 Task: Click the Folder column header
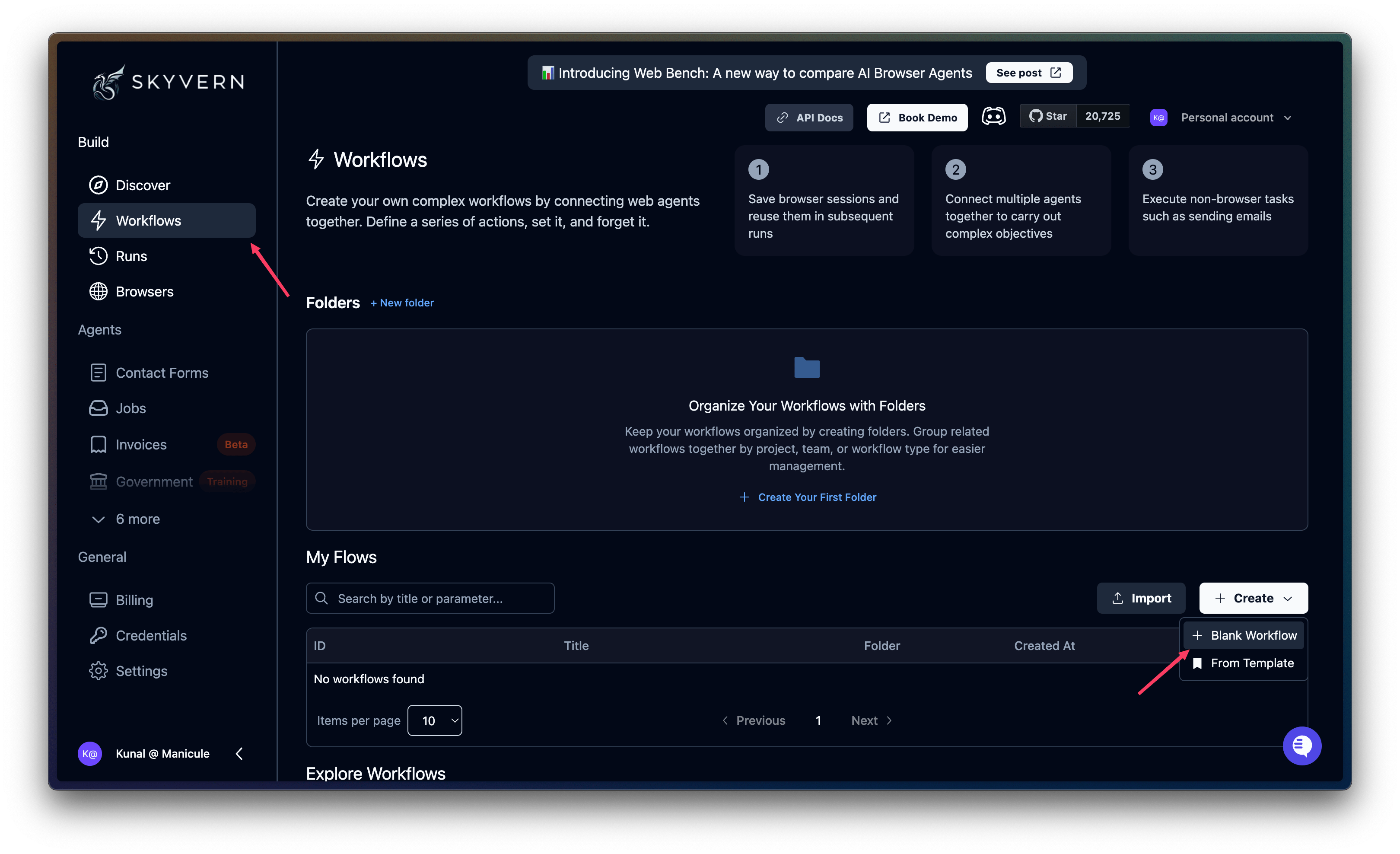click(x=882, y=646)
